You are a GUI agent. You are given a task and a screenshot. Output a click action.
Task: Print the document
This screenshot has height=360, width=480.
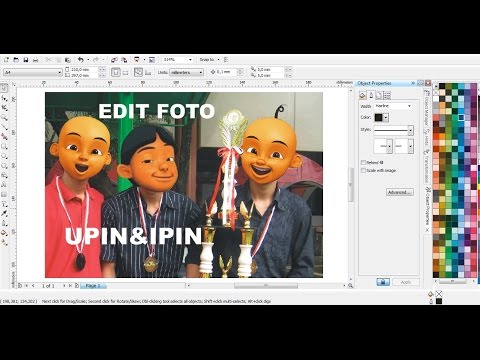35,60
